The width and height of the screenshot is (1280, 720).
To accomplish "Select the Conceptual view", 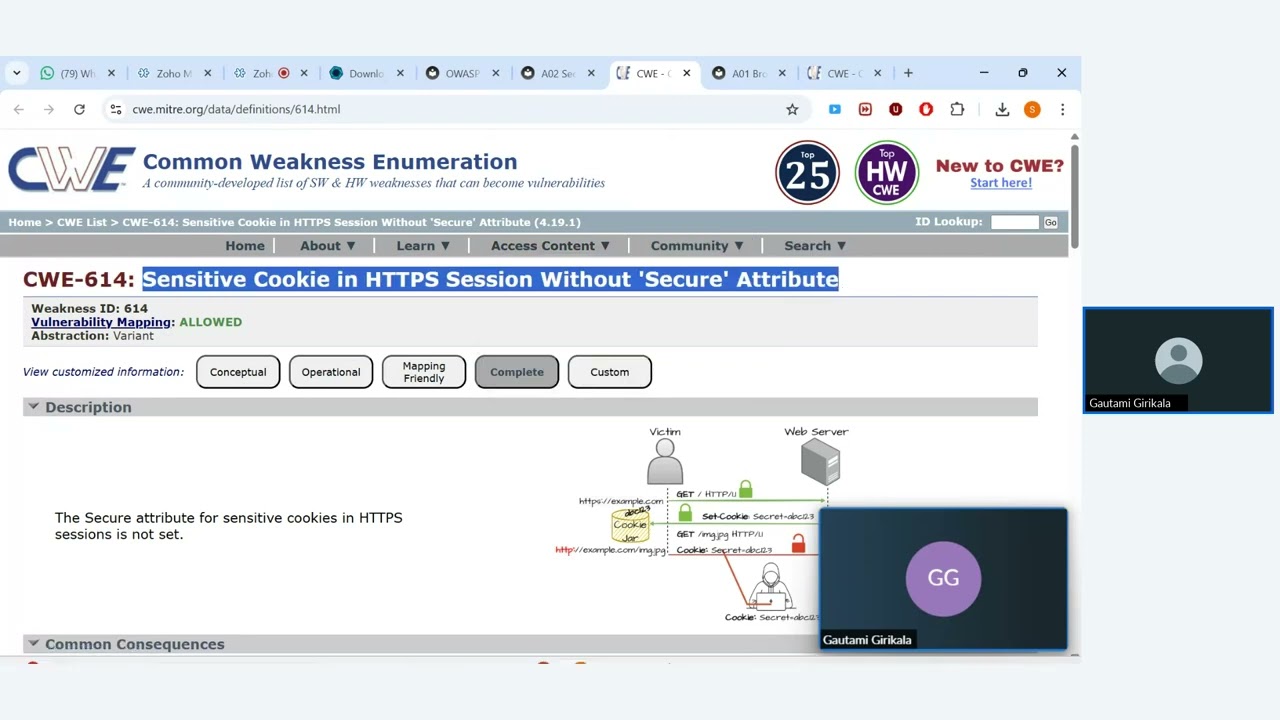I will pos(238,372).
